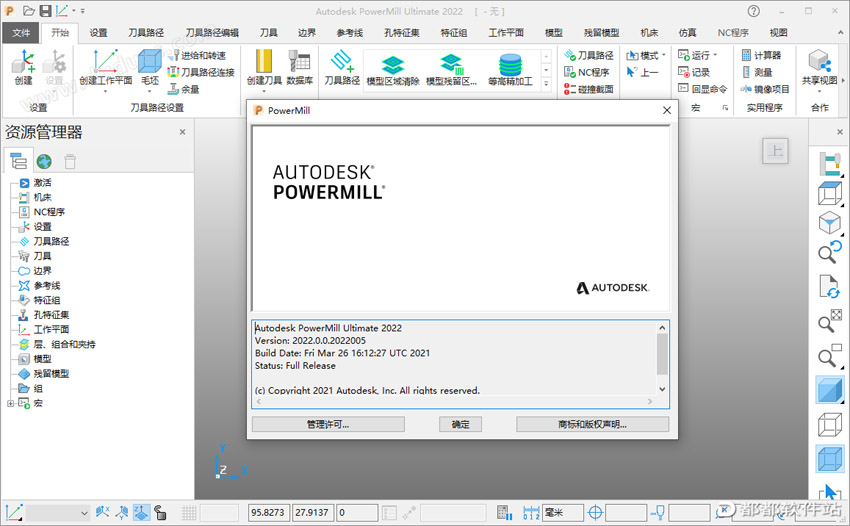Click the X coordinate field 95.8273

tap(268, 512)
